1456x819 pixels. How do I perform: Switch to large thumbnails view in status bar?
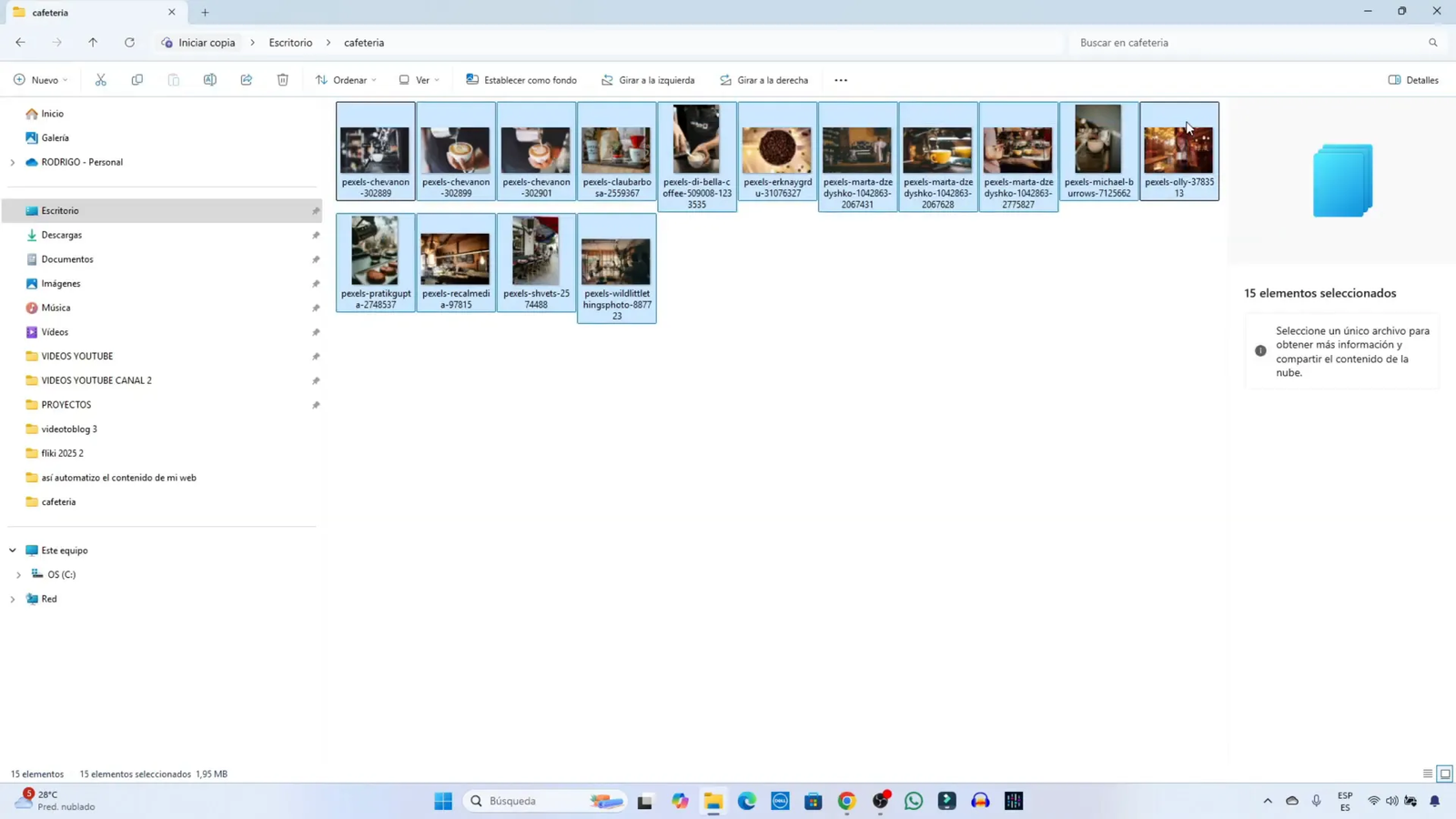(1444, 774)
